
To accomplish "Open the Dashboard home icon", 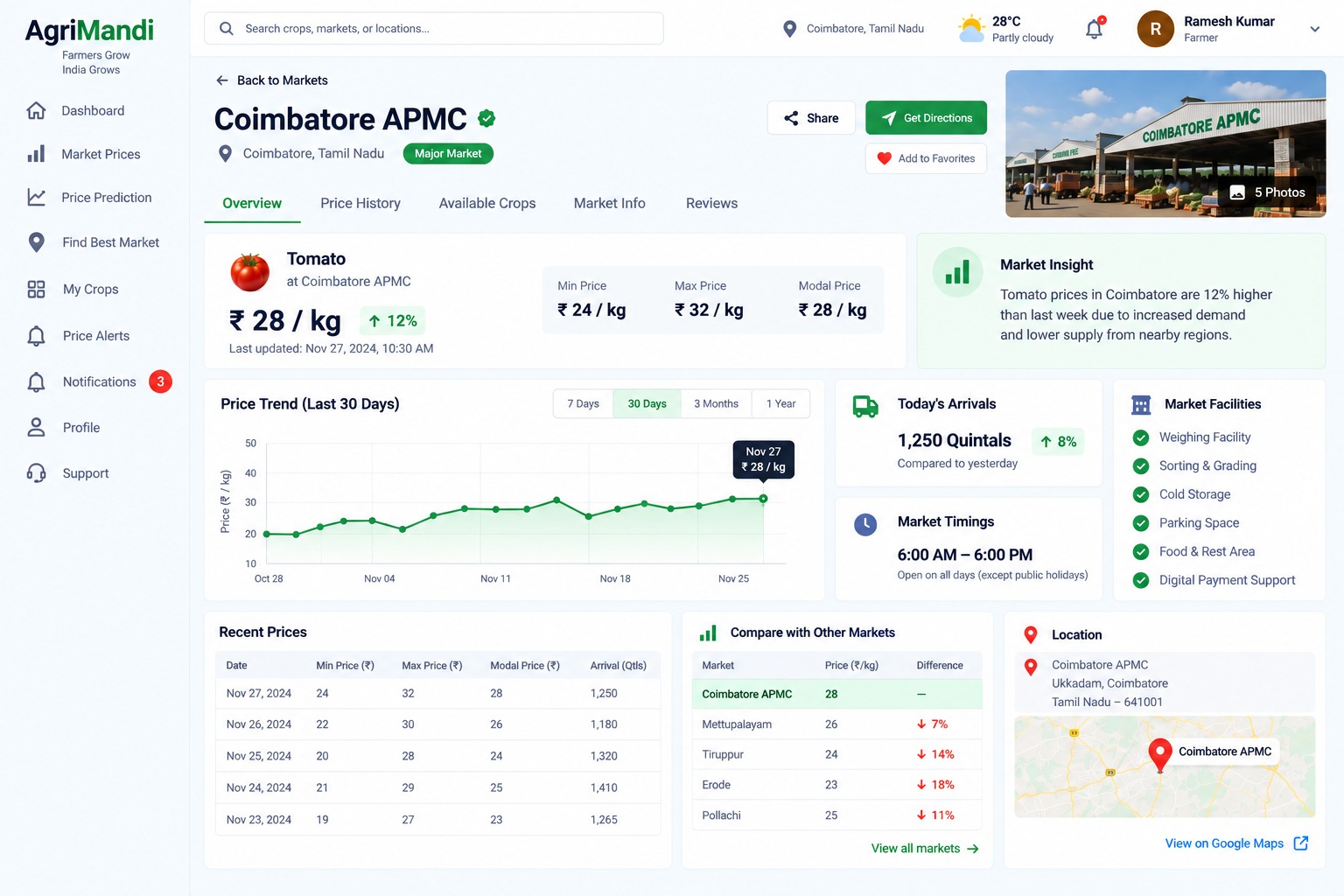I will coord(36,110).
